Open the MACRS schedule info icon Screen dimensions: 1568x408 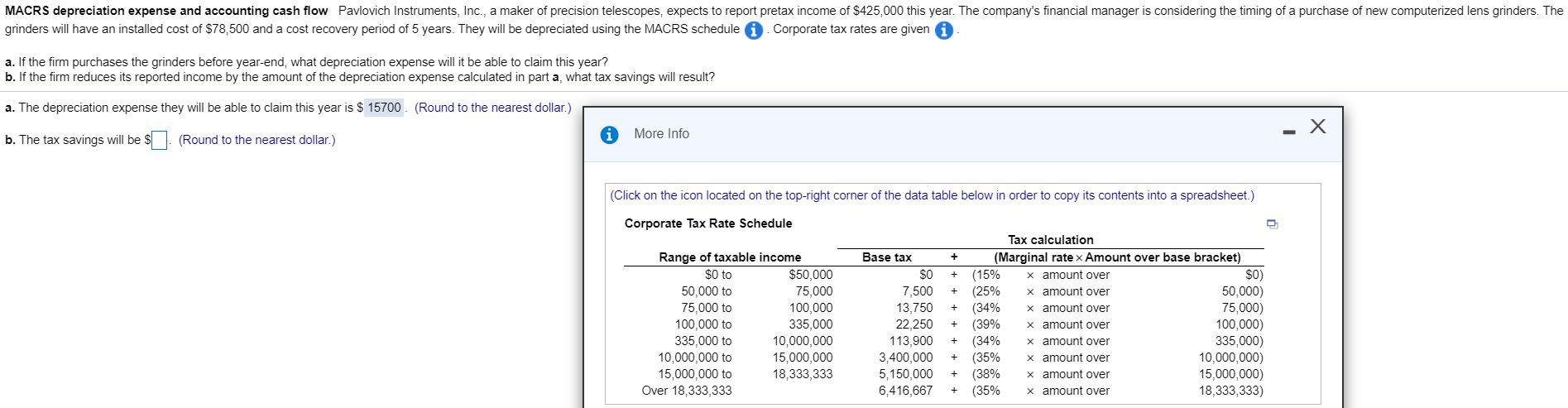click(753, 30)
